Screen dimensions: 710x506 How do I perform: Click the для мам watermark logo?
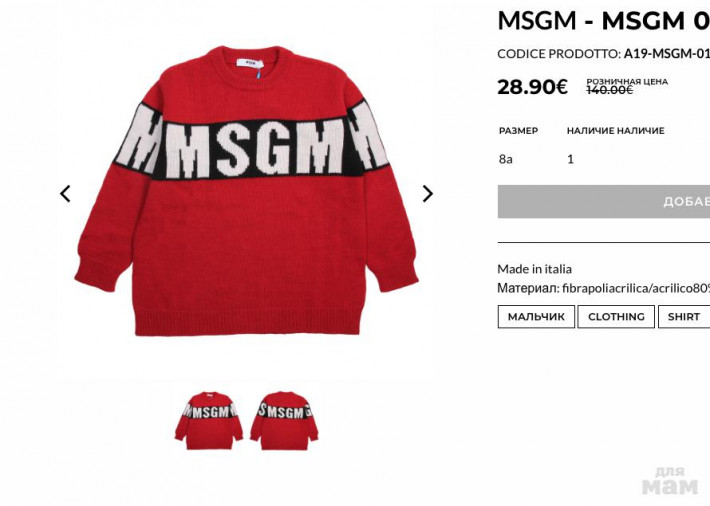click(x=670, y=481)
